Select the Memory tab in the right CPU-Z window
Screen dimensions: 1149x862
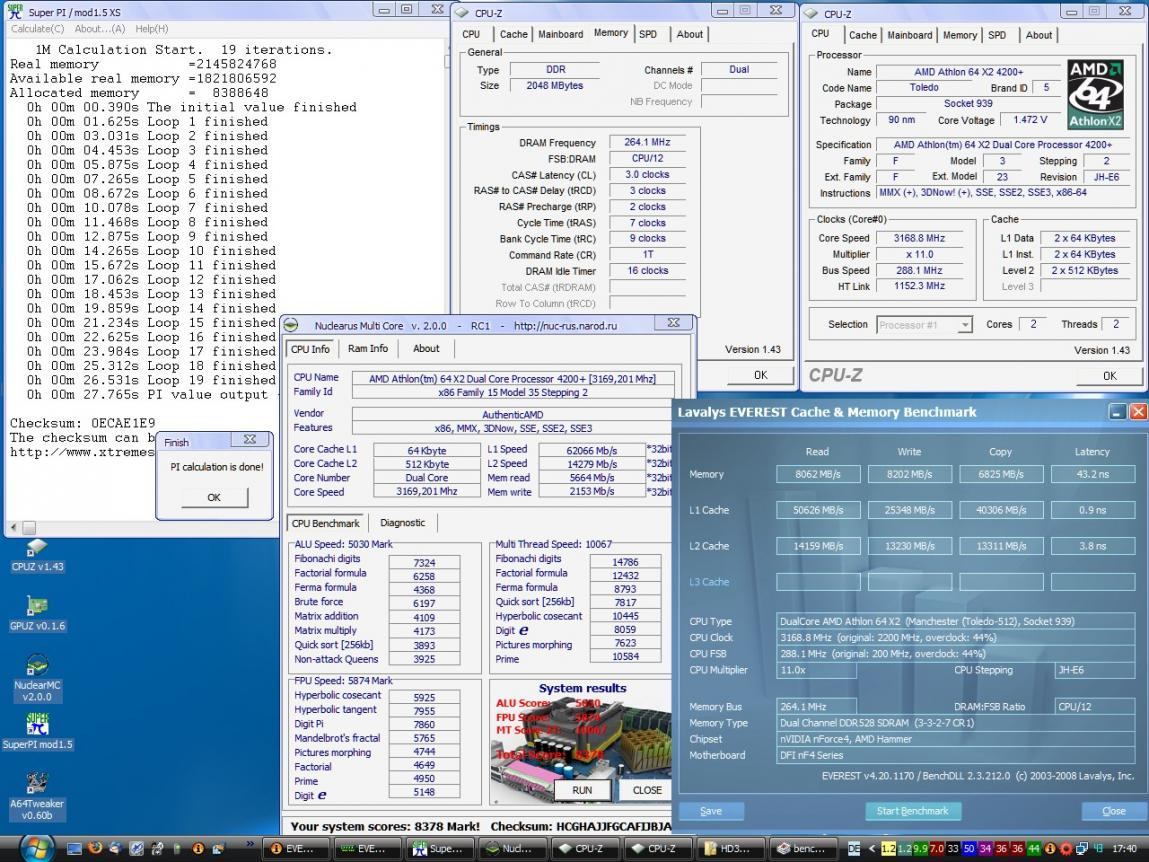[960, 34]
